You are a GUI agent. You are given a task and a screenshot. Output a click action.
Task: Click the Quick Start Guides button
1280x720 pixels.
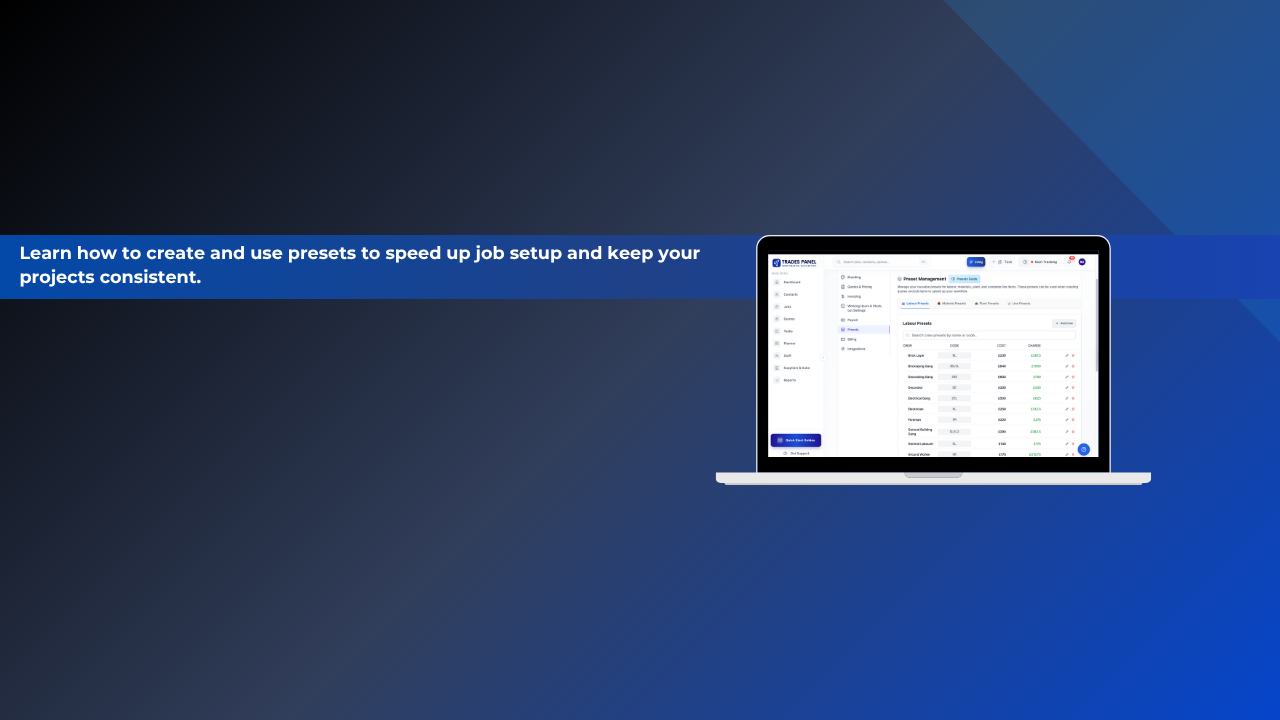pos(796,440)
